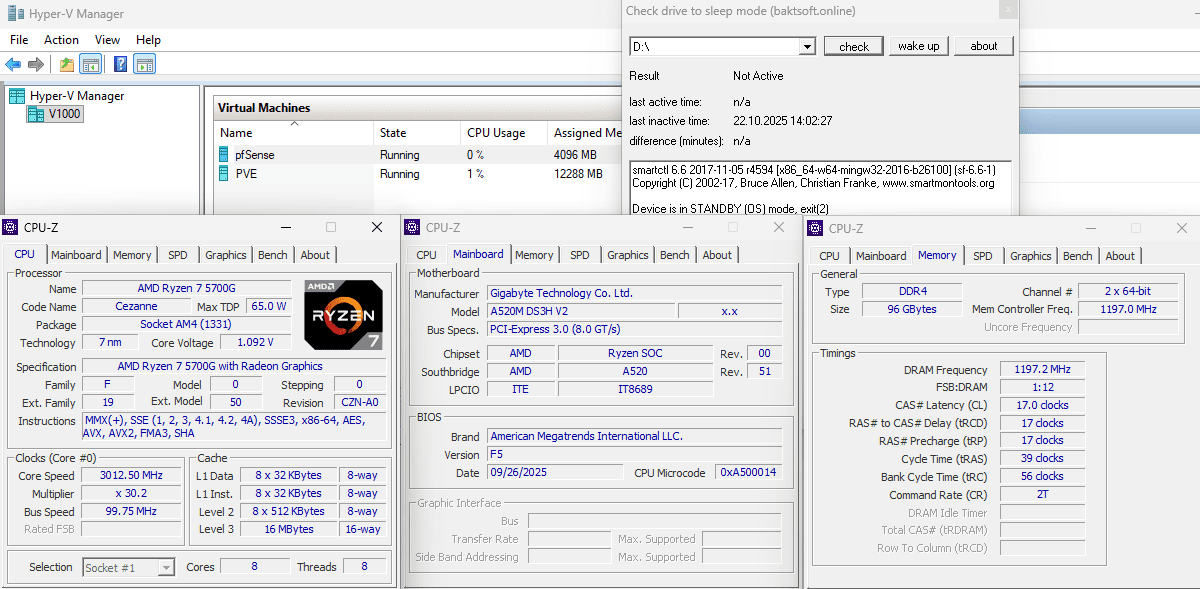Click the DRAM Frequency value 1197.2 MHz
This screenshot has width=1200, height=589.
(1040, 370)
